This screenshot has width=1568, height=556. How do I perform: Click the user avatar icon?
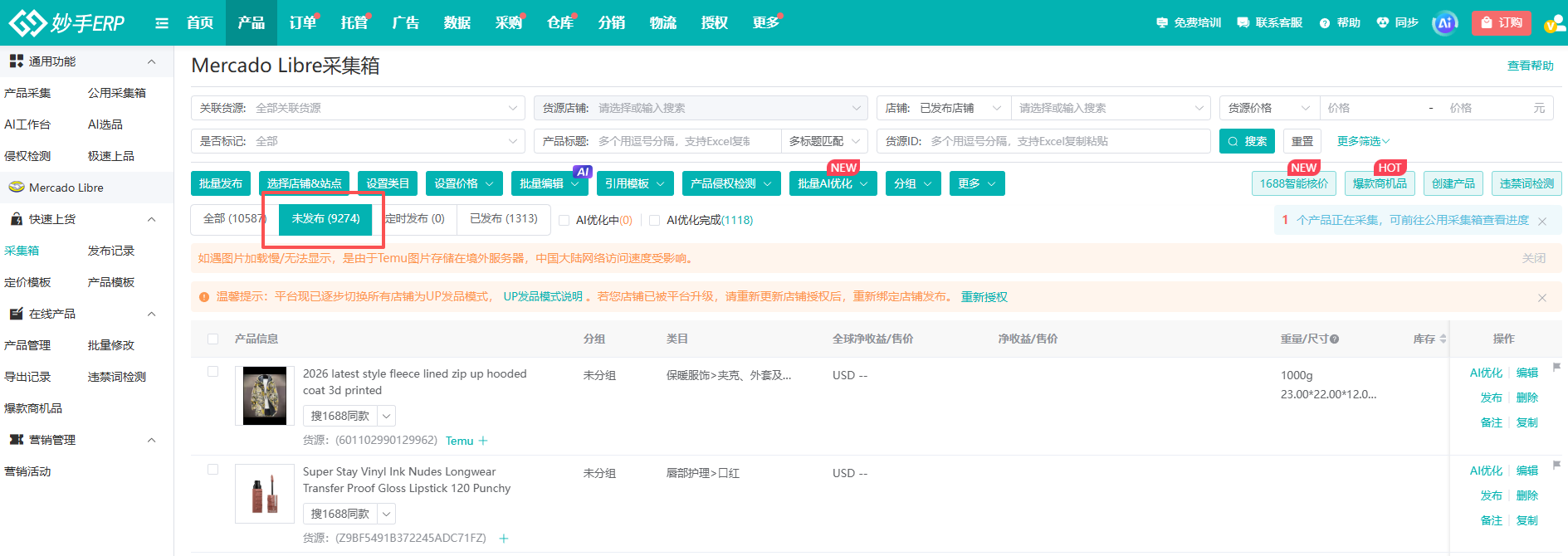(x=1554, y=23)
